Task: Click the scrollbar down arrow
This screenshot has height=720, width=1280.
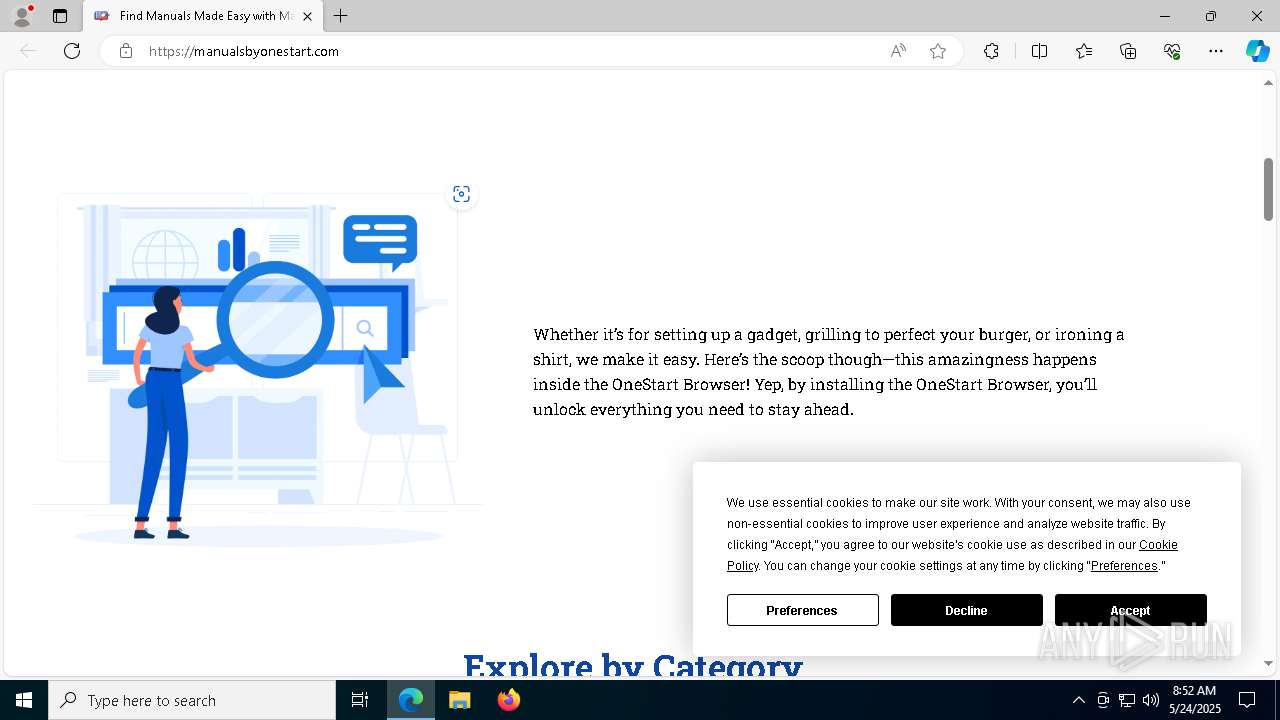Action: pyautogui.click(x=1268, y=663)
